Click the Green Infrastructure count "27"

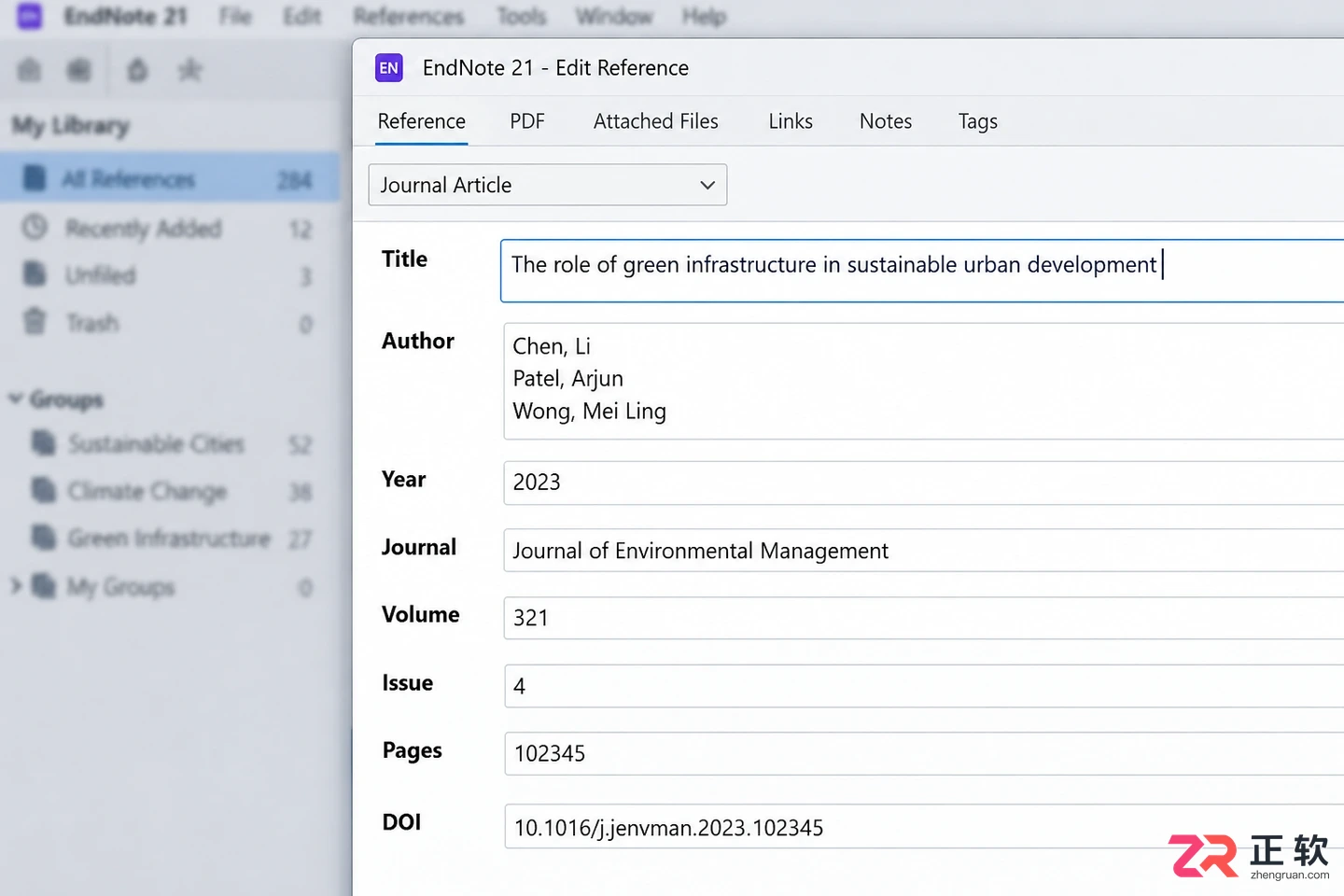click(x=301, y=539)
